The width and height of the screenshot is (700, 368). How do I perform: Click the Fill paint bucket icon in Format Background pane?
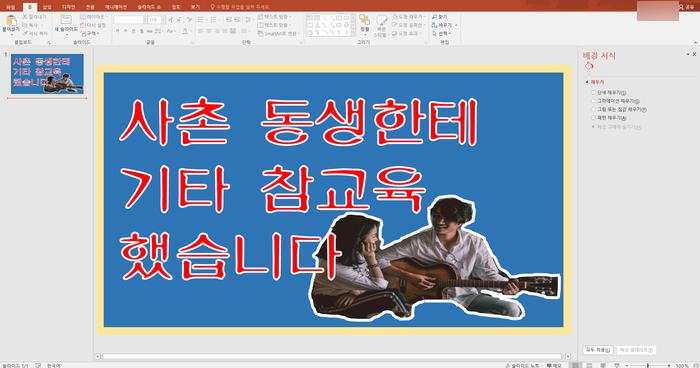589,66
